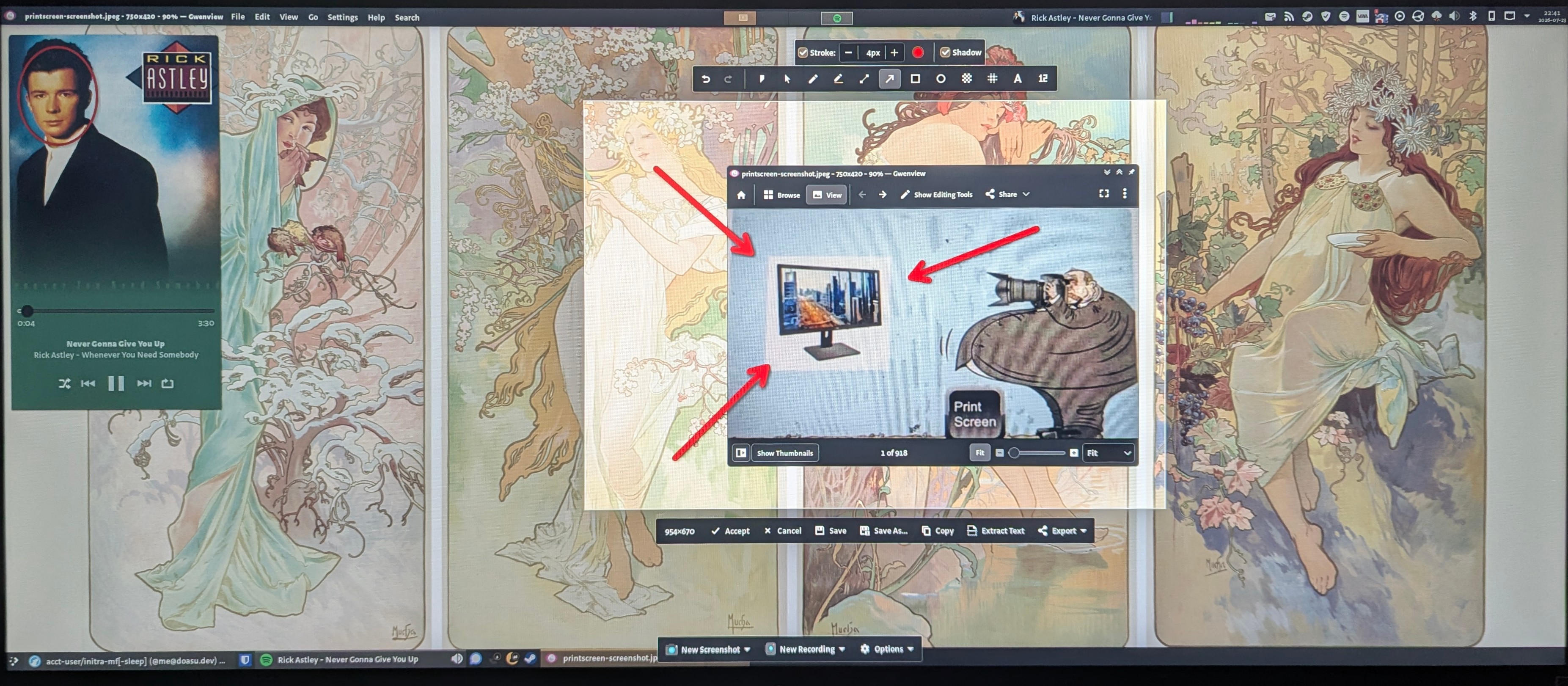Toggle Show Editing Tools in Gwenview

(936, 195)
